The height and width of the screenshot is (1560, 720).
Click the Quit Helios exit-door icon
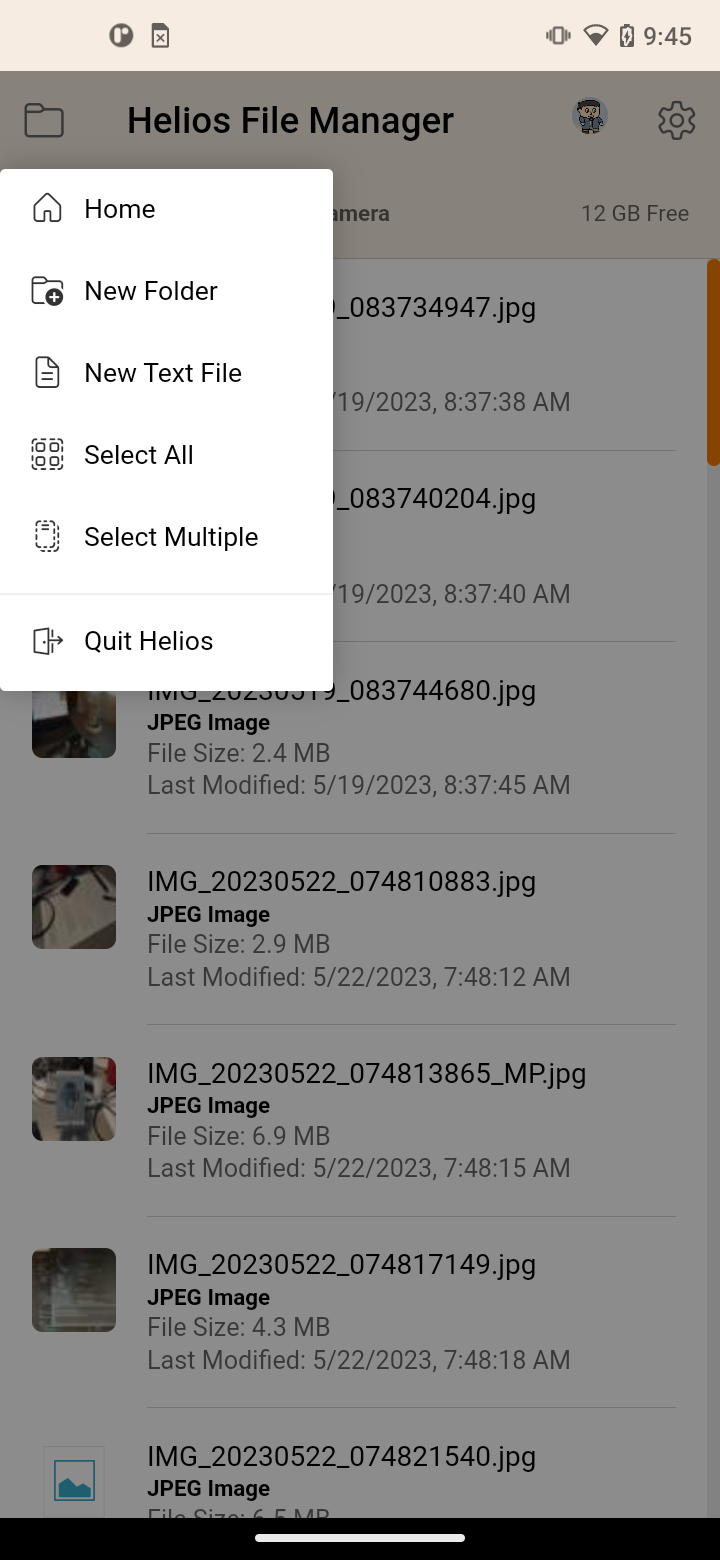coord(46,640)
